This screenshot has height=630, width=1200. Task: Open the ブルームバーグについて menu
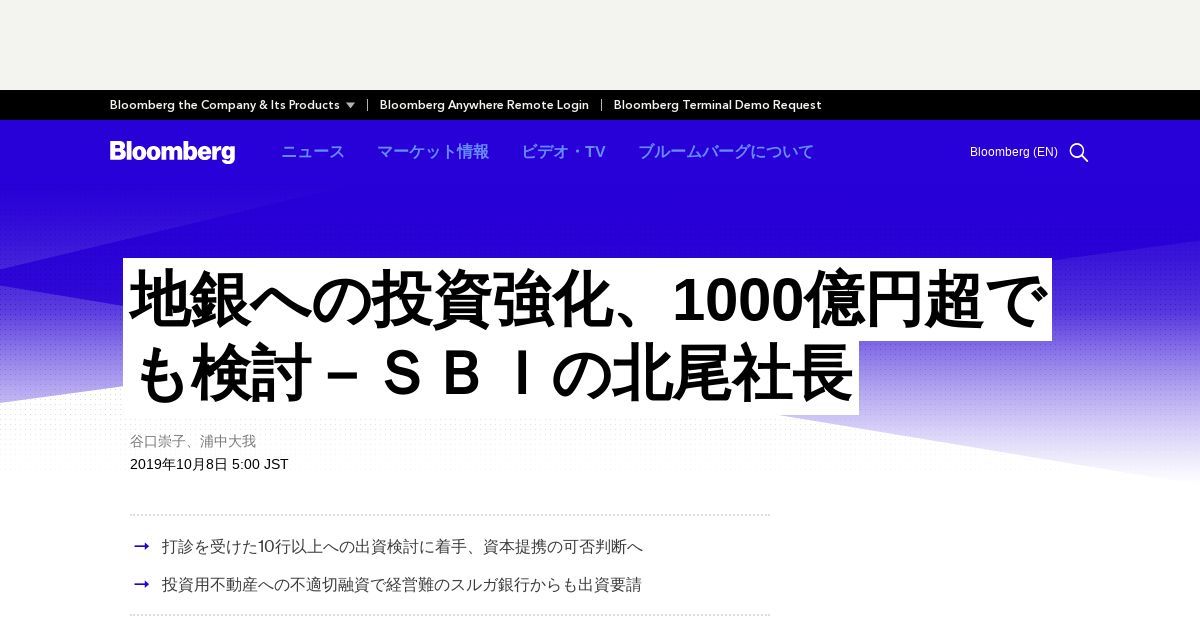click(x=726, y=152)
